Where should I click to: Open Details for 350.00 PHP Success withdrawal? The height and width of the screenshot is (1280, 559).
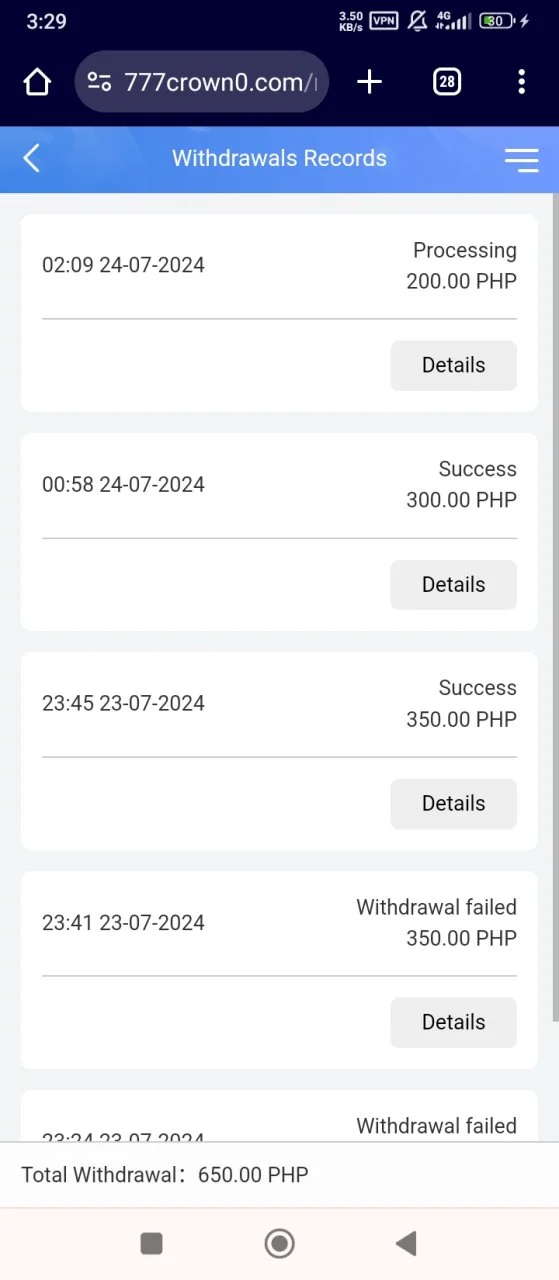coord(453,803)
